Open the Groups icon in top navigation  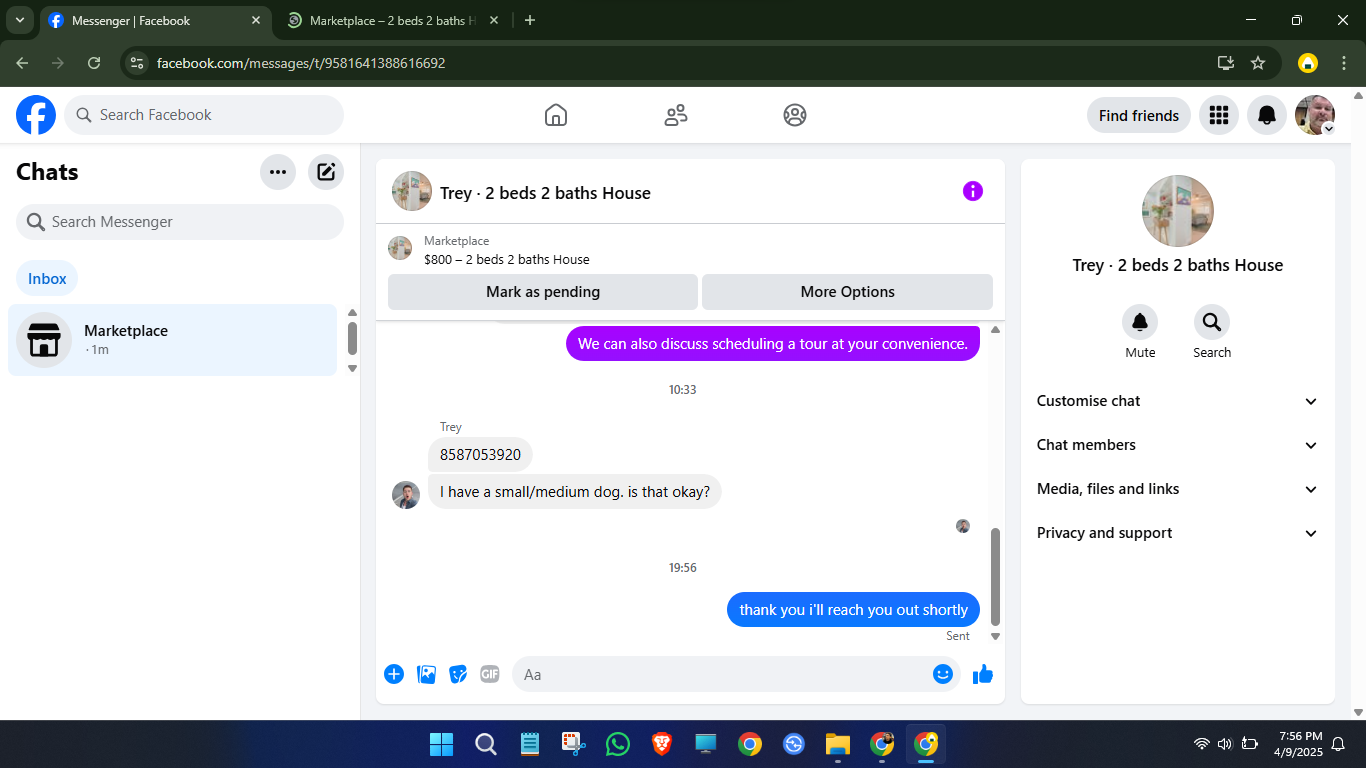(x=795, y=115)
